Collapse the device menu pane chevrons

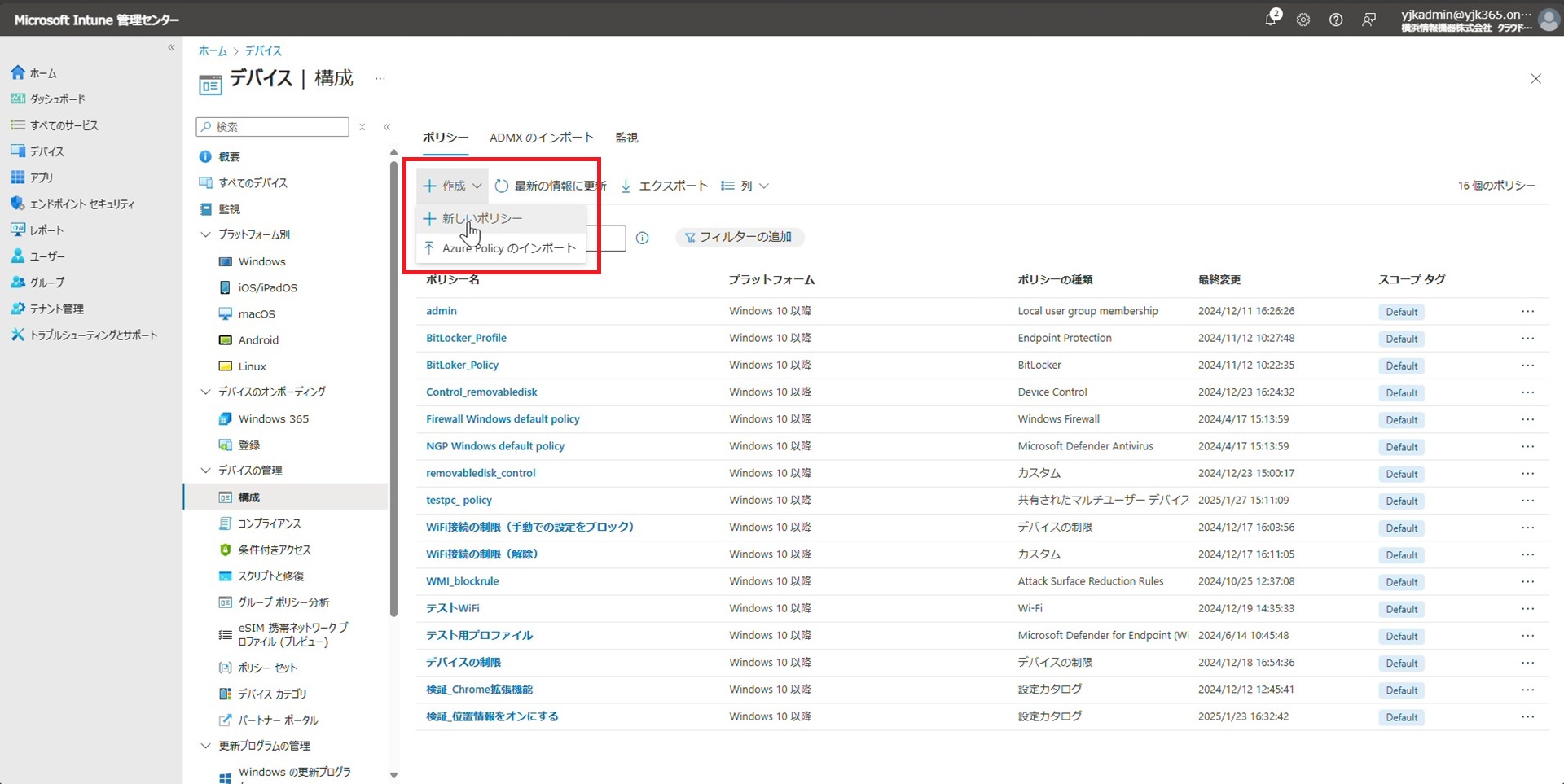click(x=387, y=127)
